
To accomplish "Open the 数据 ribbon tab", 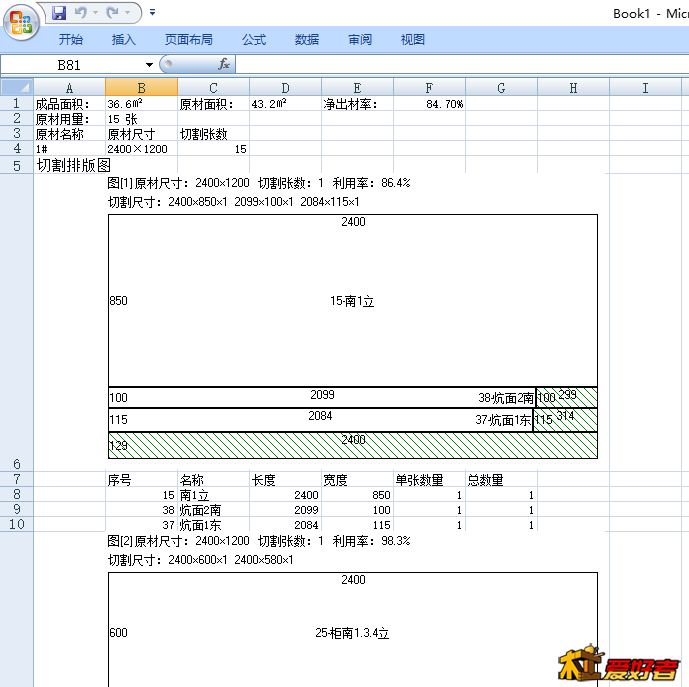I will [307, 40].
